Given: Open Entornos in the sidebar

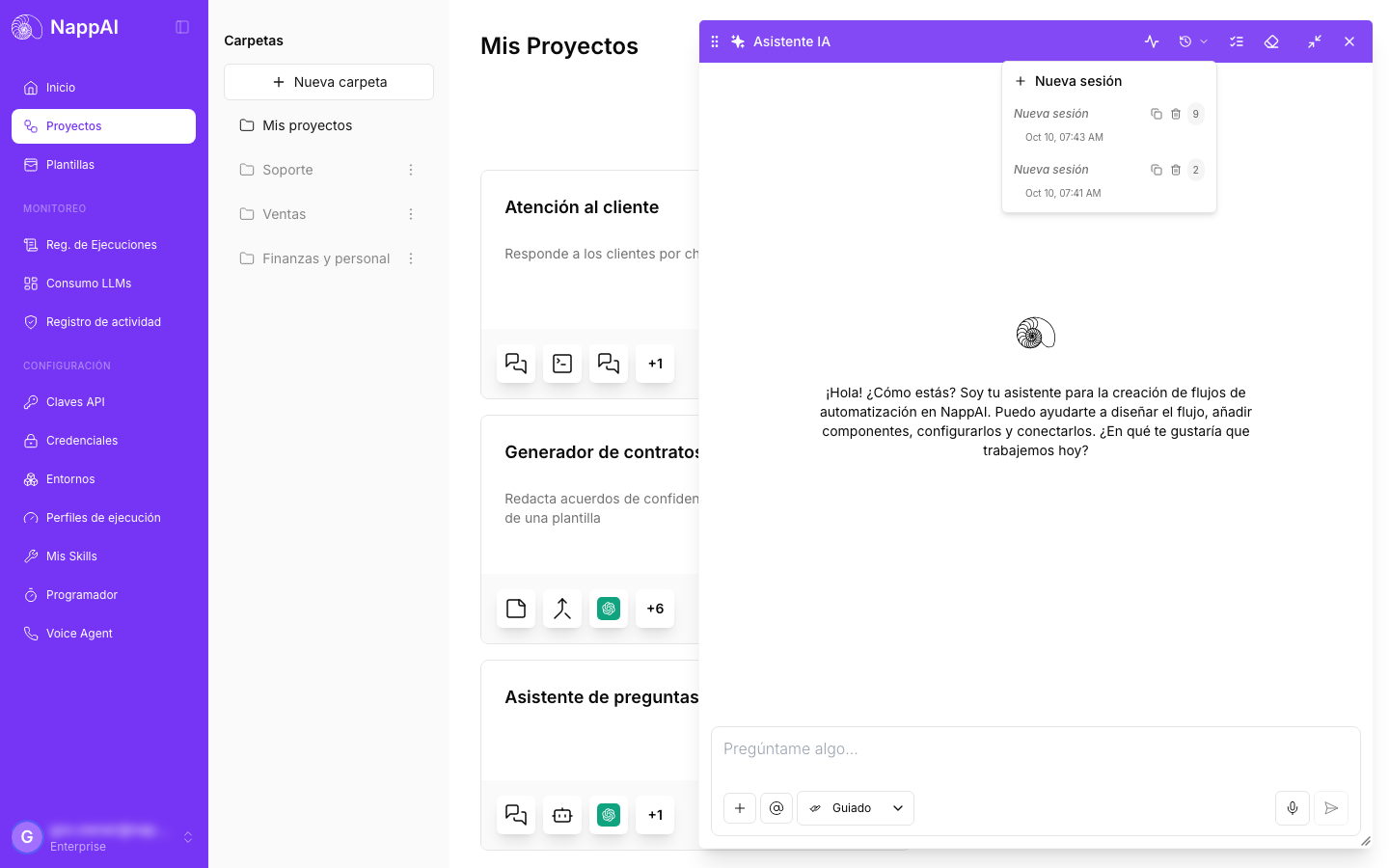Looking at the screenshot, I should [x=103, y=479].
